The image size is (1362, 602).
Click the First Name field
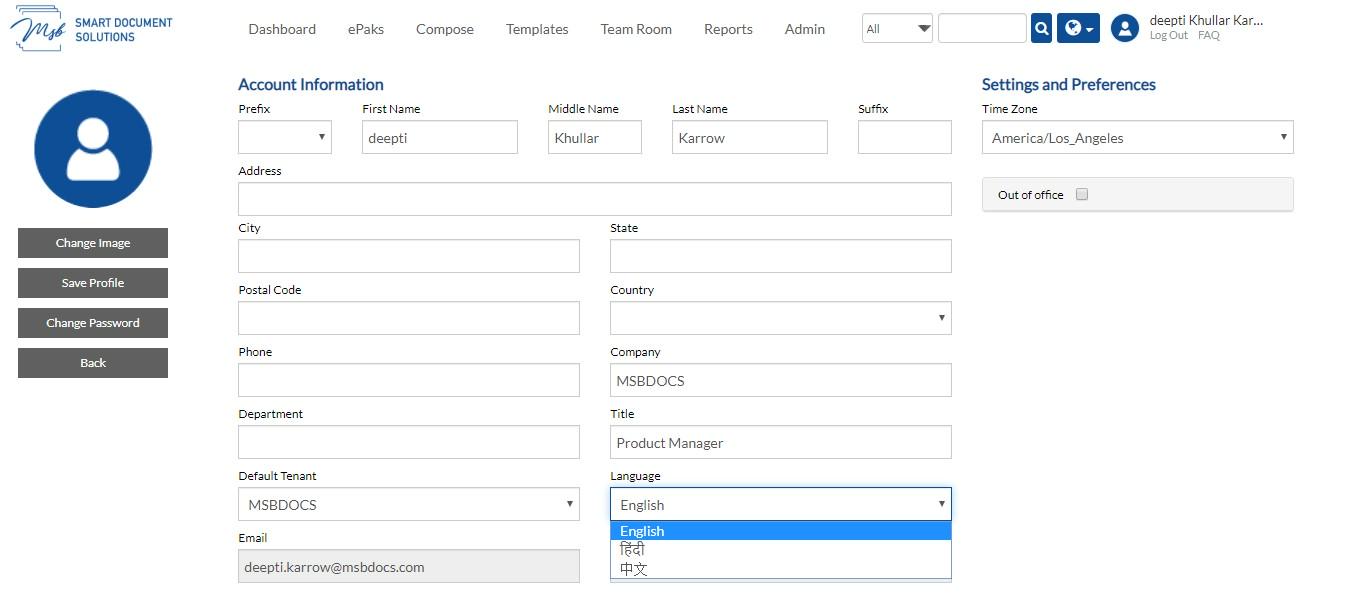tap(440, 137)
